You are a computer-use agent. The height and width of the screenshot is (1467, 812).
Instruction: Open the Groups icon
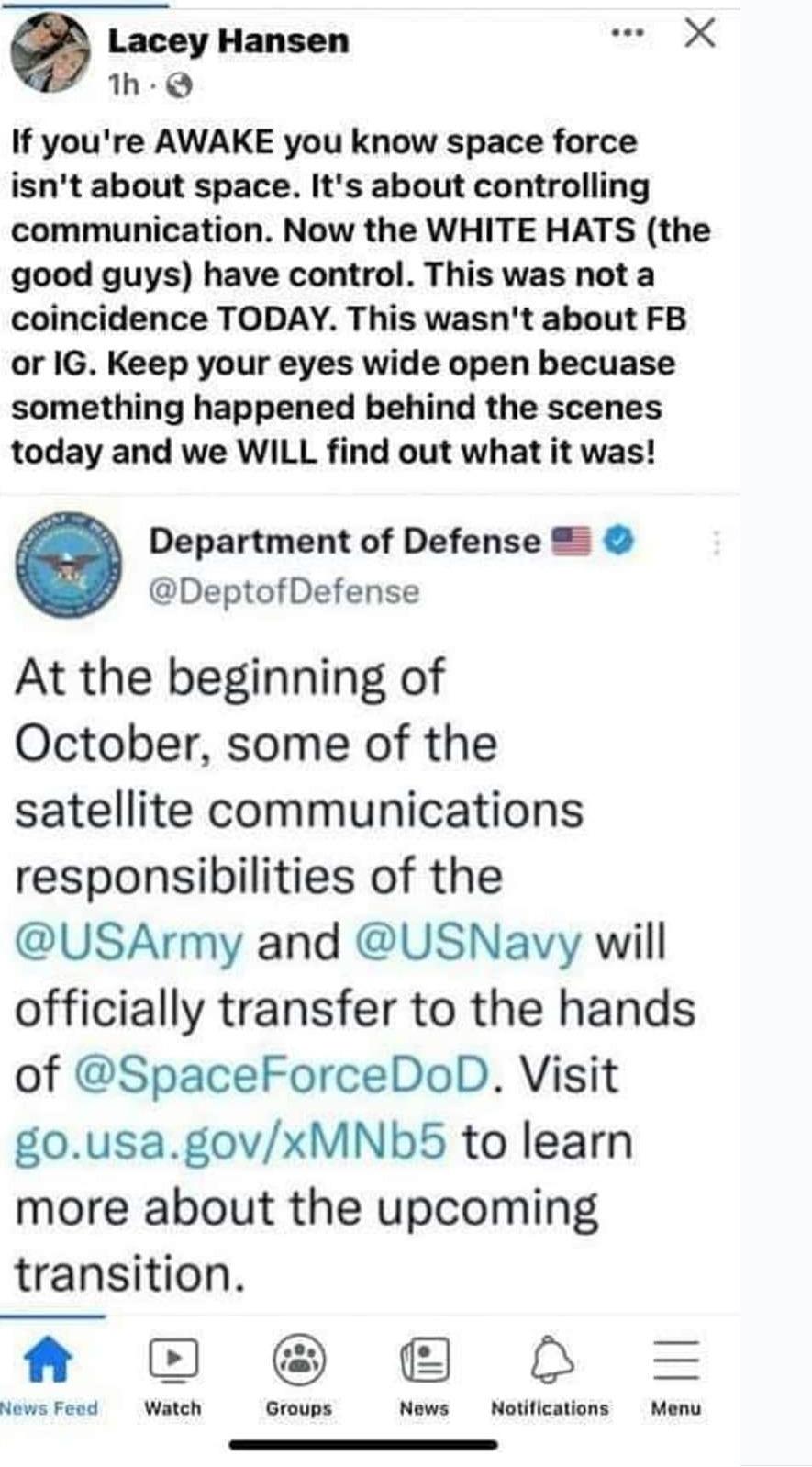(x=299, y=1359)
